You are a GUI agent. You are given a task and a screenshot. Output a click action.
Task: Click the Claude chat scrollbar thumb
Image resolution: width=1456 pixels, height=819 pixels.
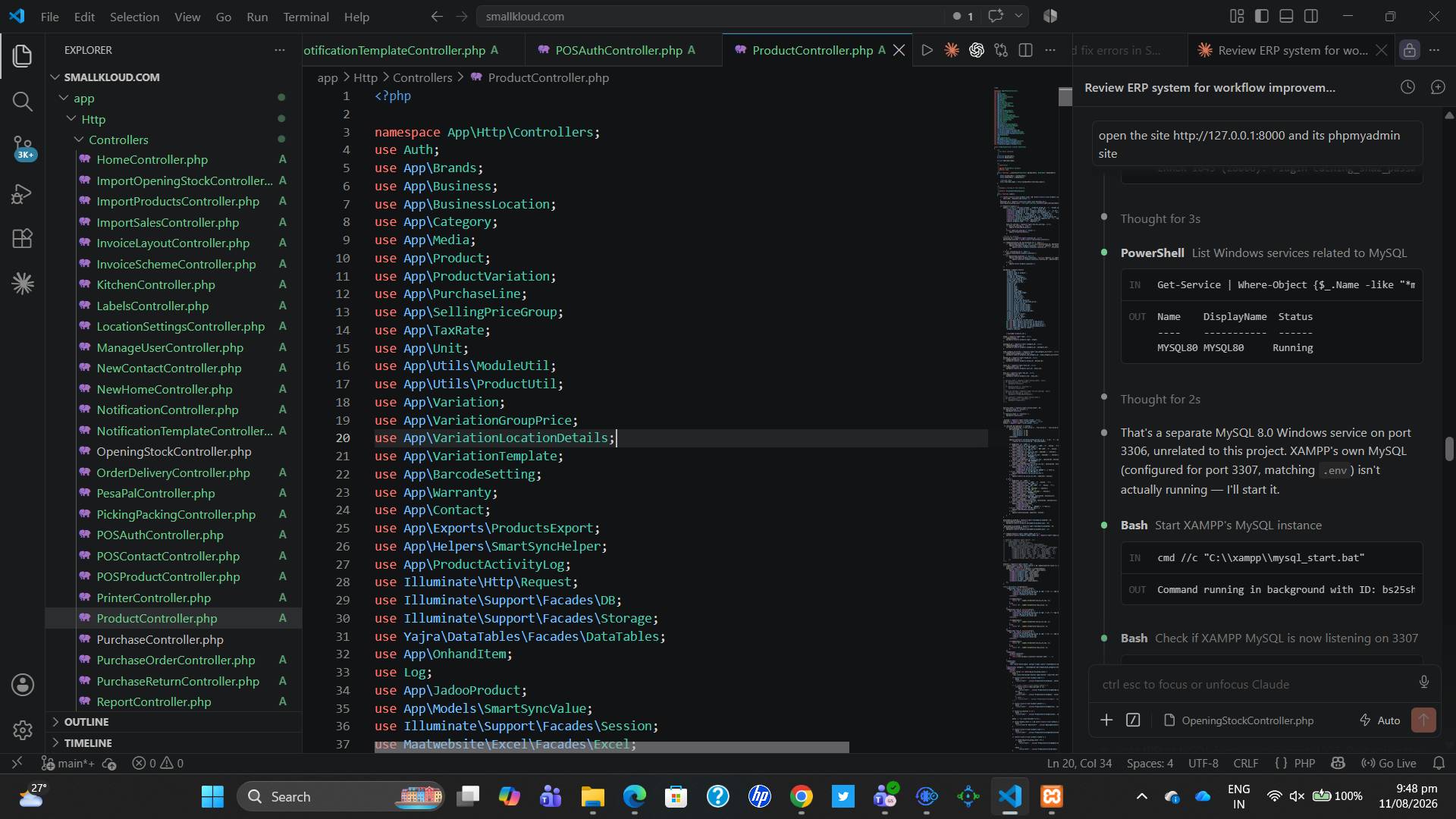(x=1449, y=449)
